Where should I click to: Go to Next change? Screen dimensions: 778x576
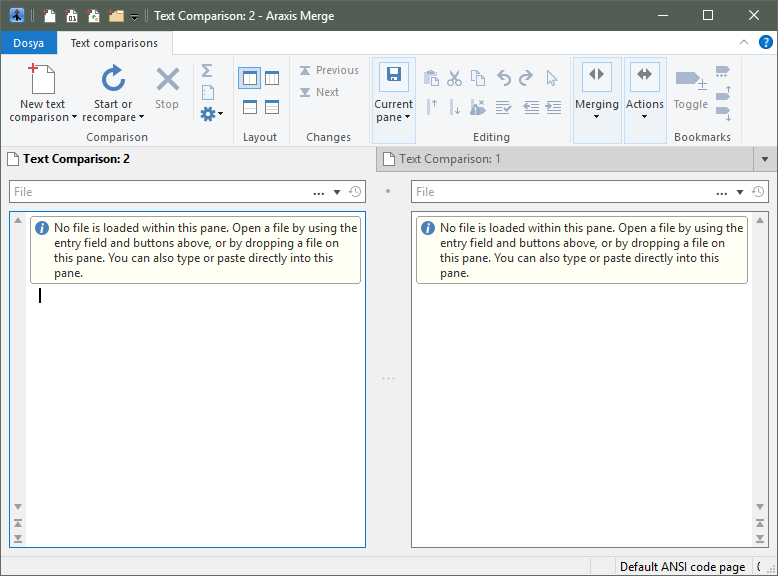[x=319, y=92]
